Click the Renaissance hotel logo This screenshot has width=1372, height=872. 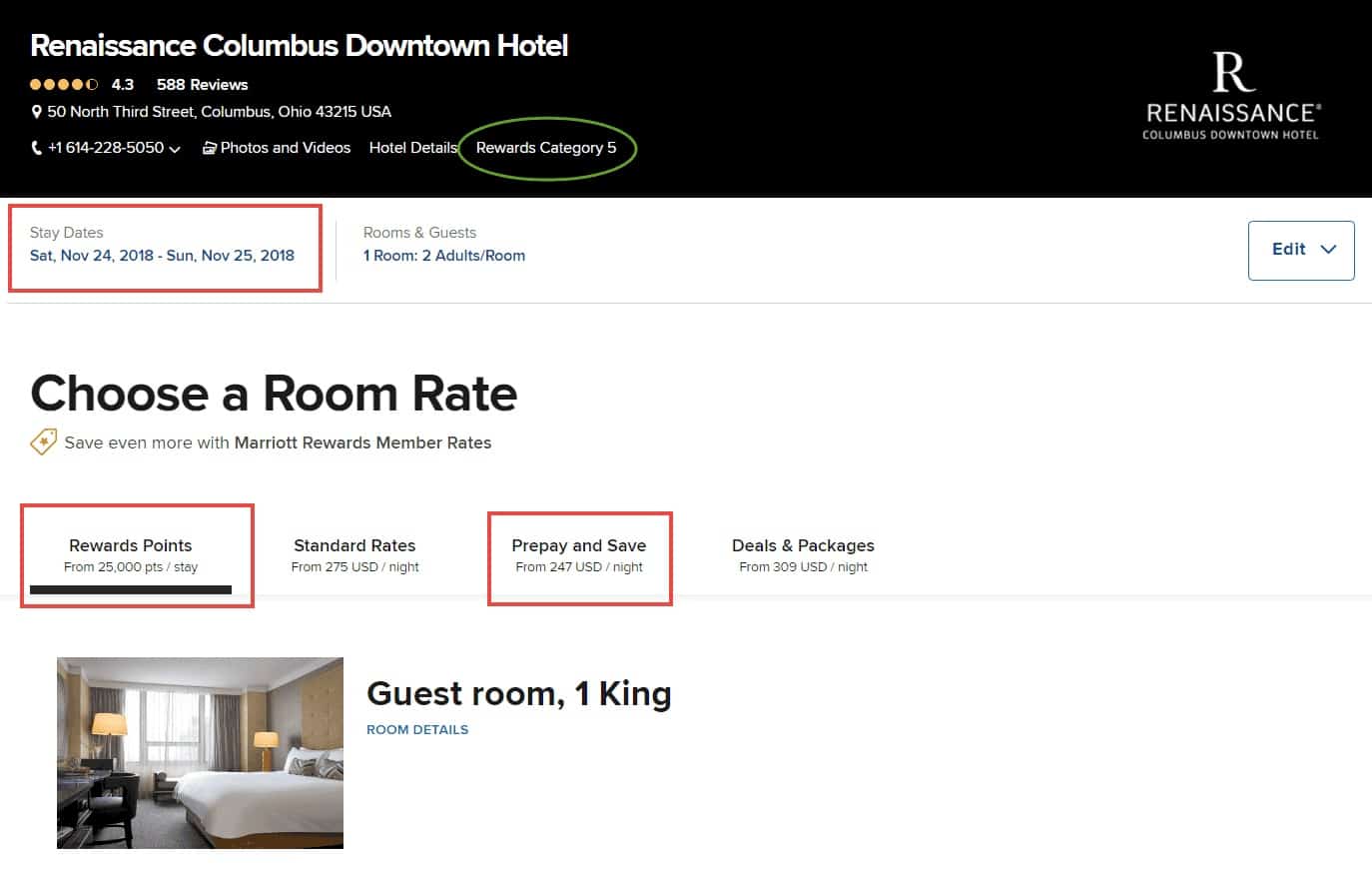1230,96
